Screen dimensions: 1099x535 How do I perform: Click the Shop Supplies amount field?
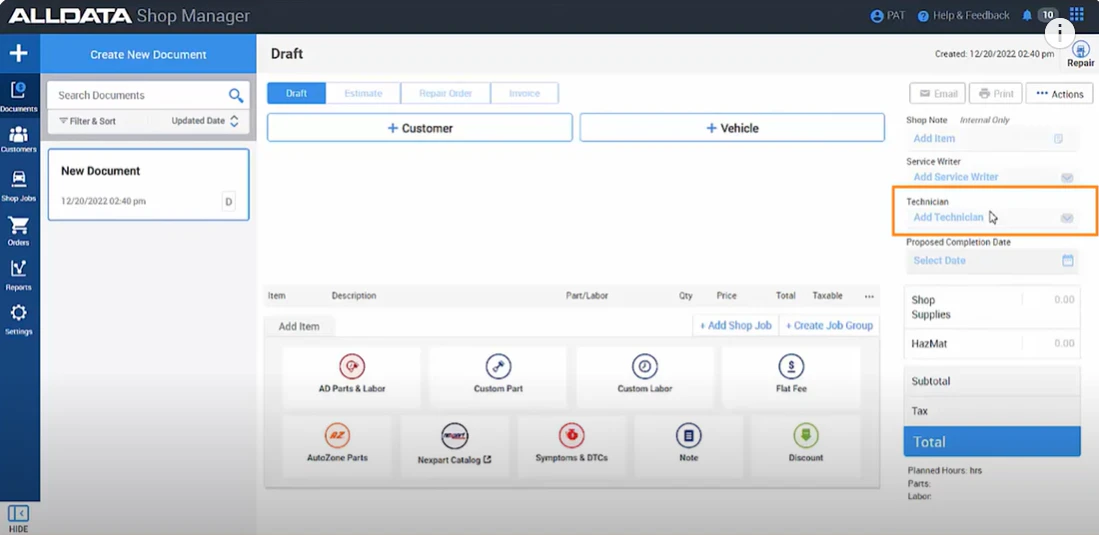tap(1049, 300)
